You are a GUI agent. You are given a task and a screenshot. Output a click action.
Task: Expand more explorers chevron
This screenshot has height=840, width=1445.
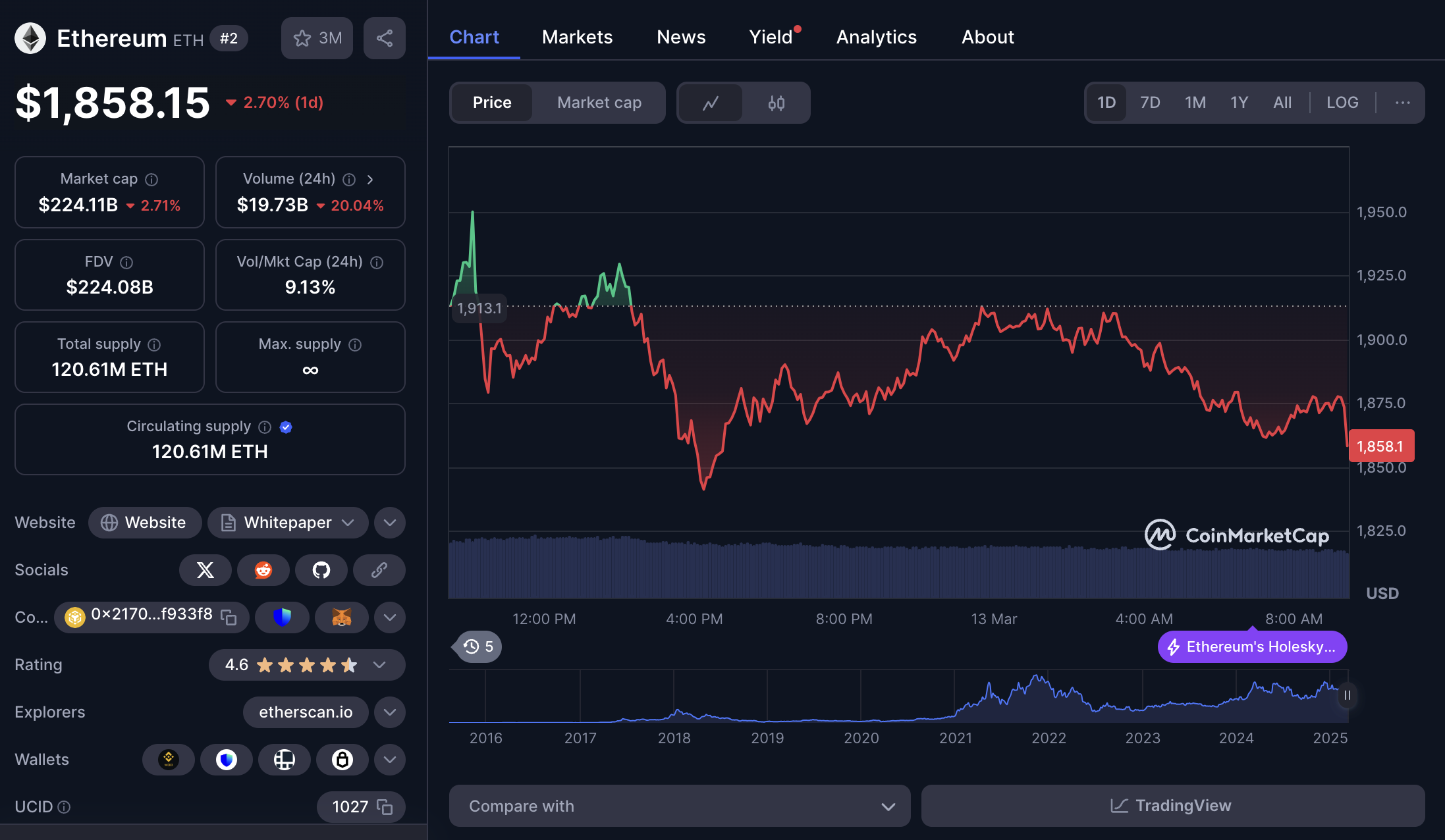(x=390, y=712)
